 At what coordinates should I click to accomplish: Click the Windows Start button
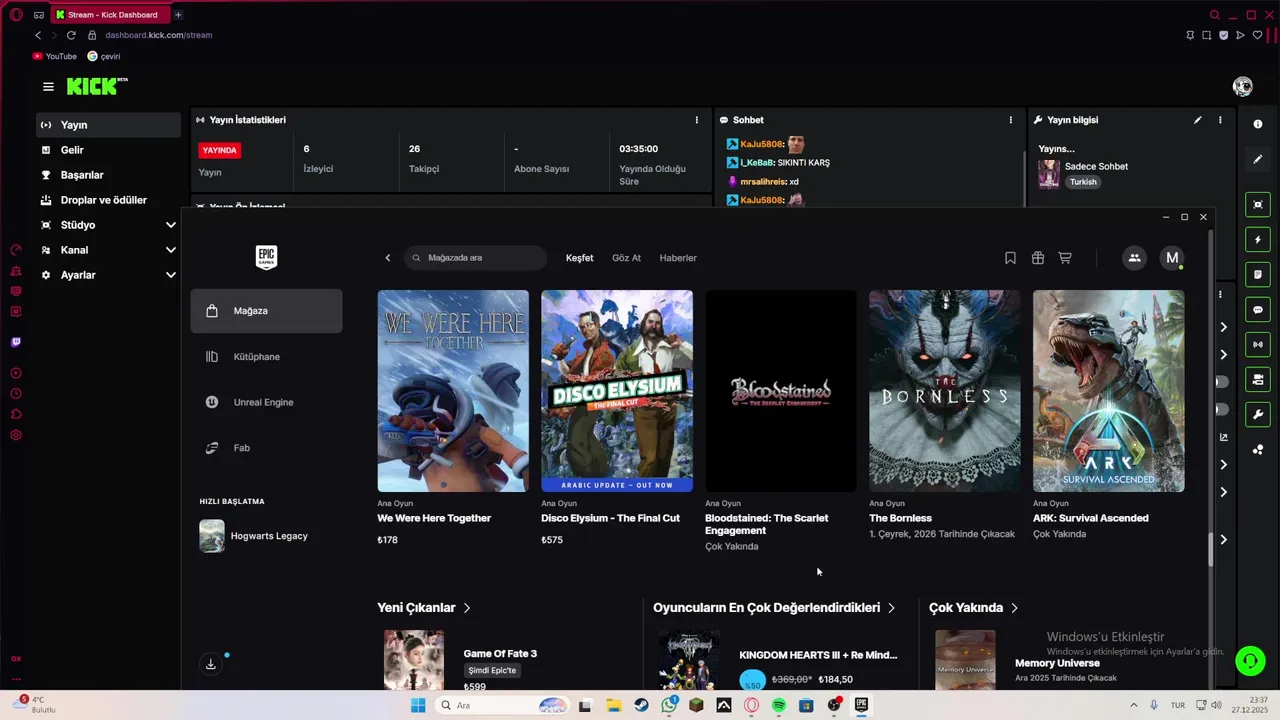pyautogui.click(x=418, y=705)
